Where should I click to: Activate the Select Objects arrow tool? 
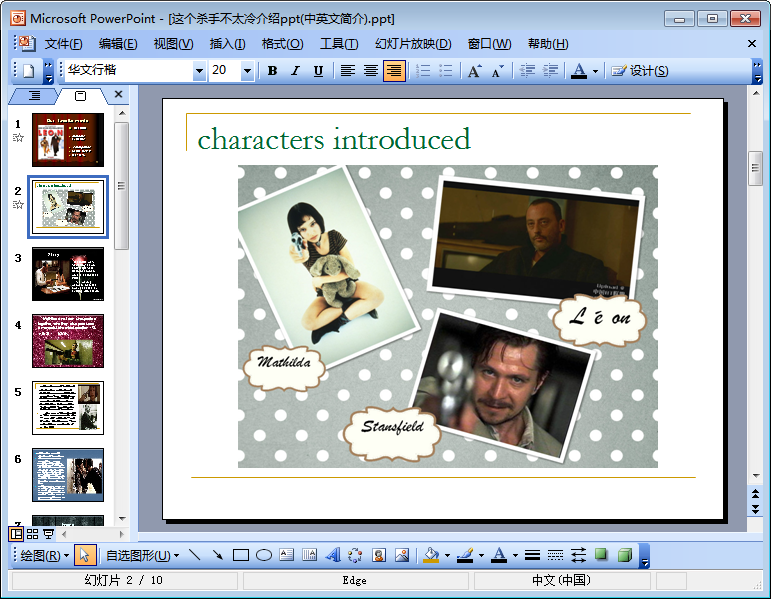coord(85,556)
